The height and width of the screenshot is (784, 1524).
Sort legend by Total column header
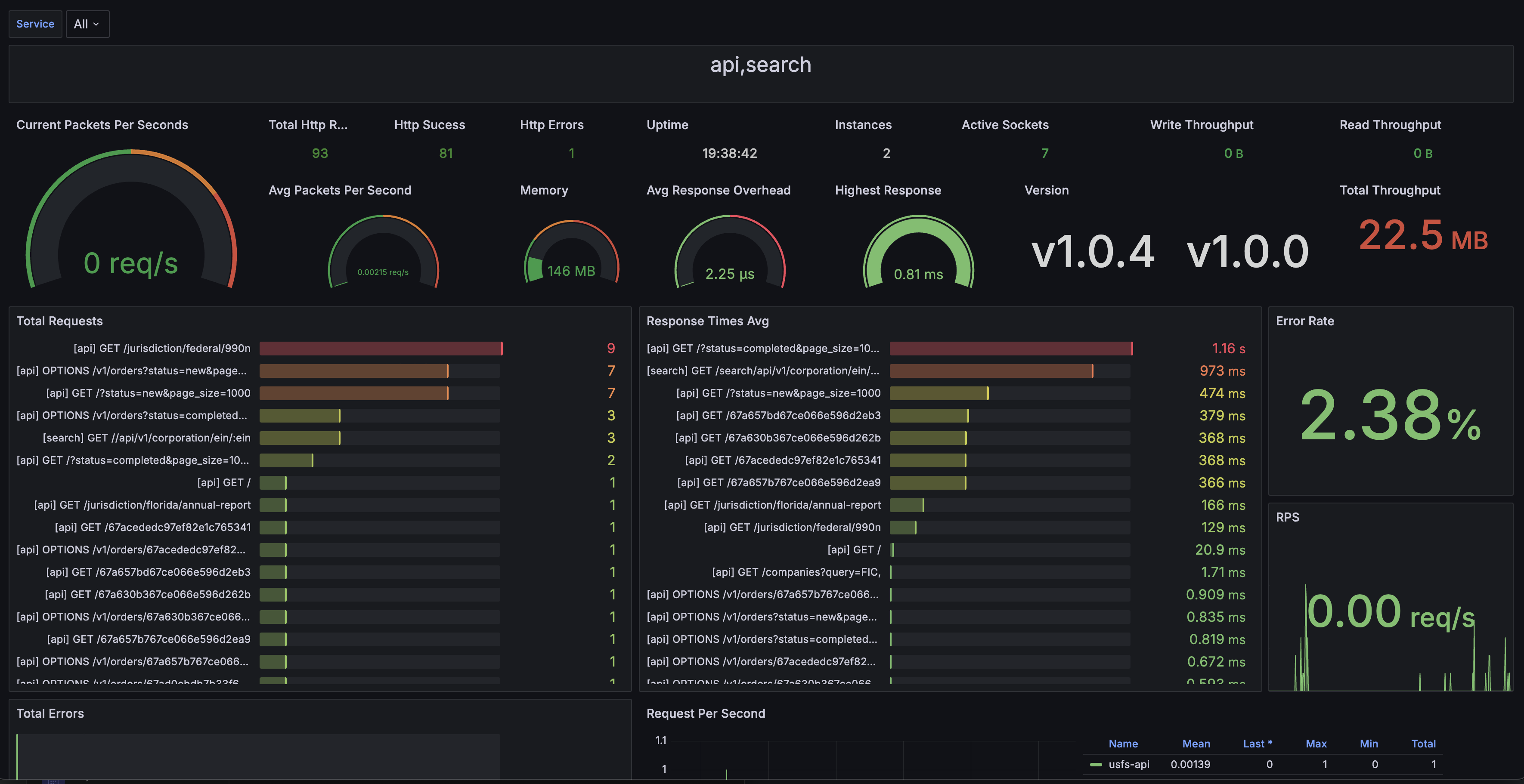(1423, 744)
